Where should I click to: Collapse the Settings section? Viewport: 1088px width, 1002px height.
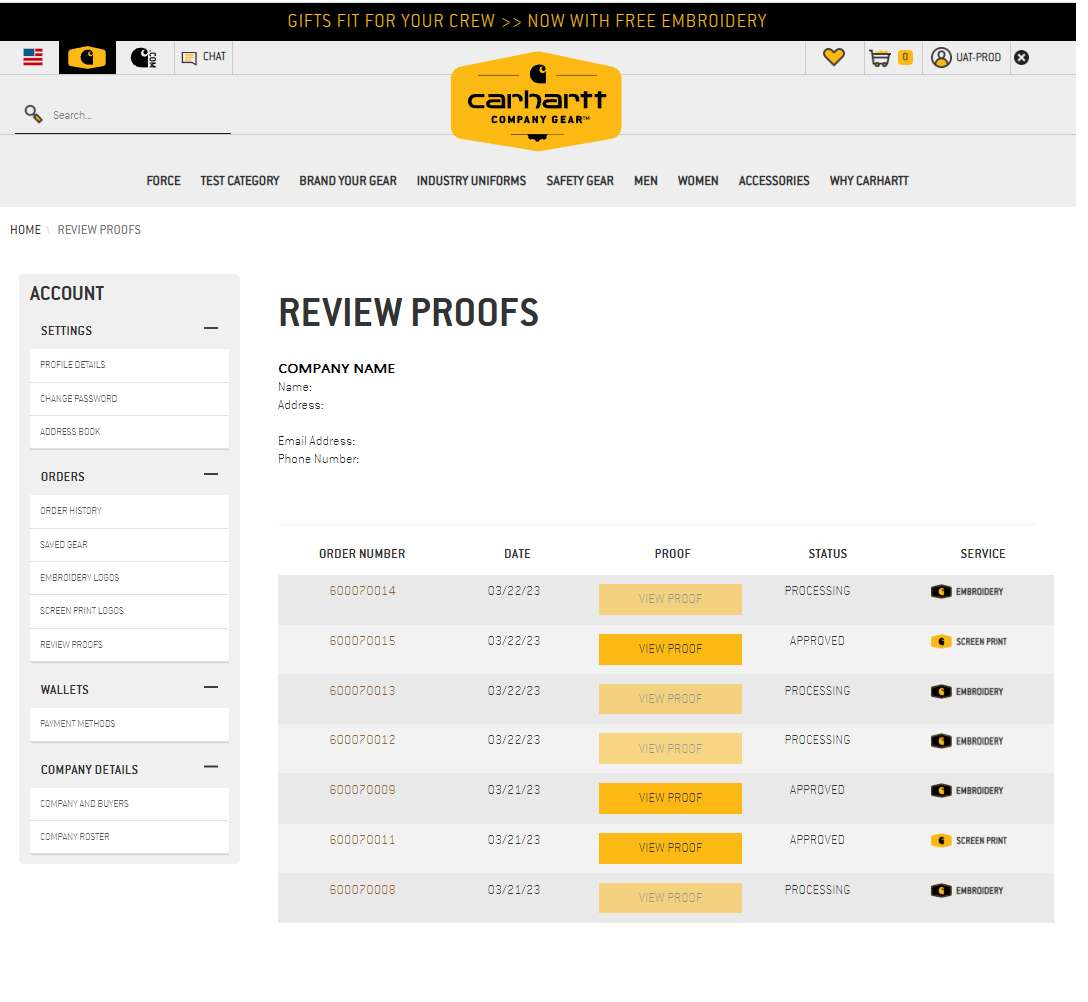click(x=211, y=328)
